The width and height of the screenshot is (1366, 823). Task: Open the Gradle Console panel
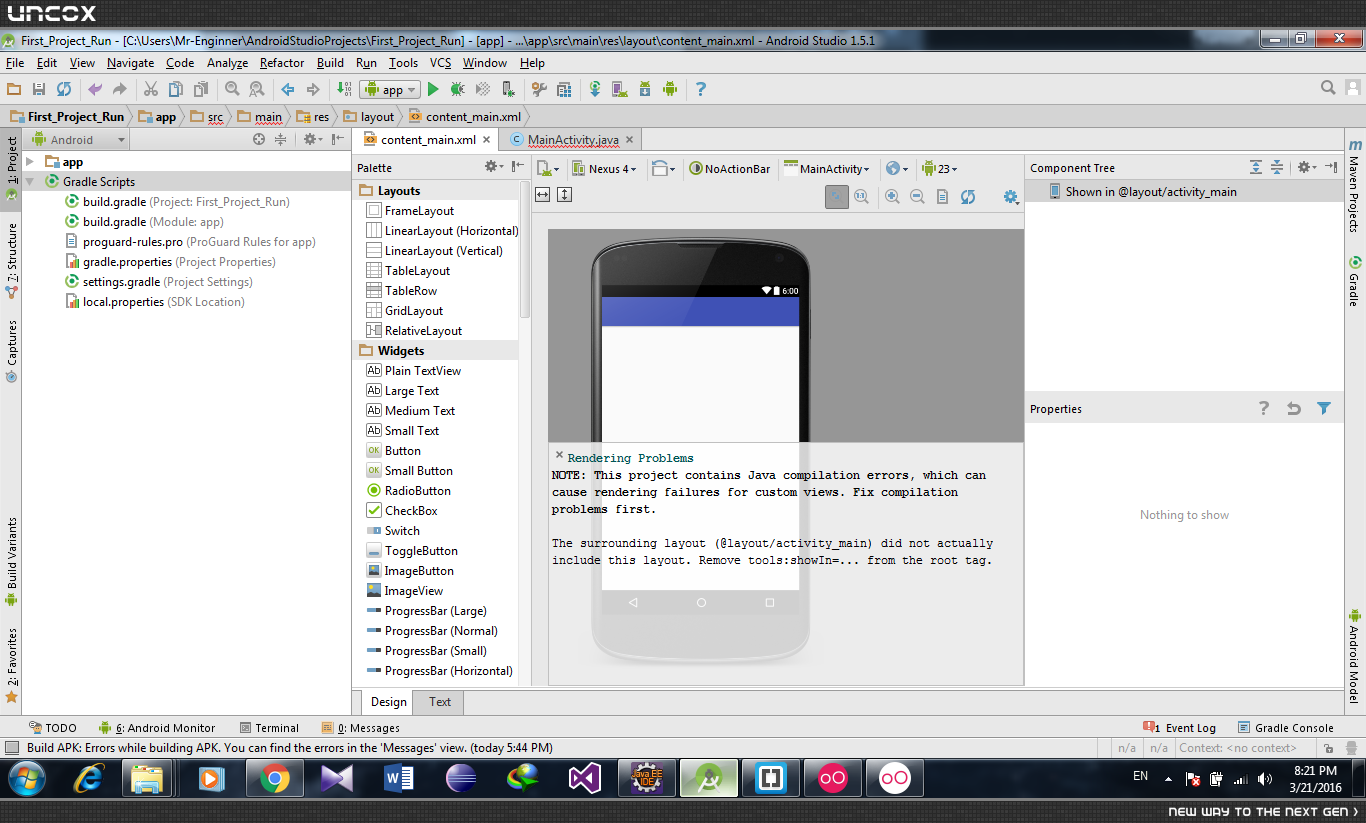(x=1286, y=728)
